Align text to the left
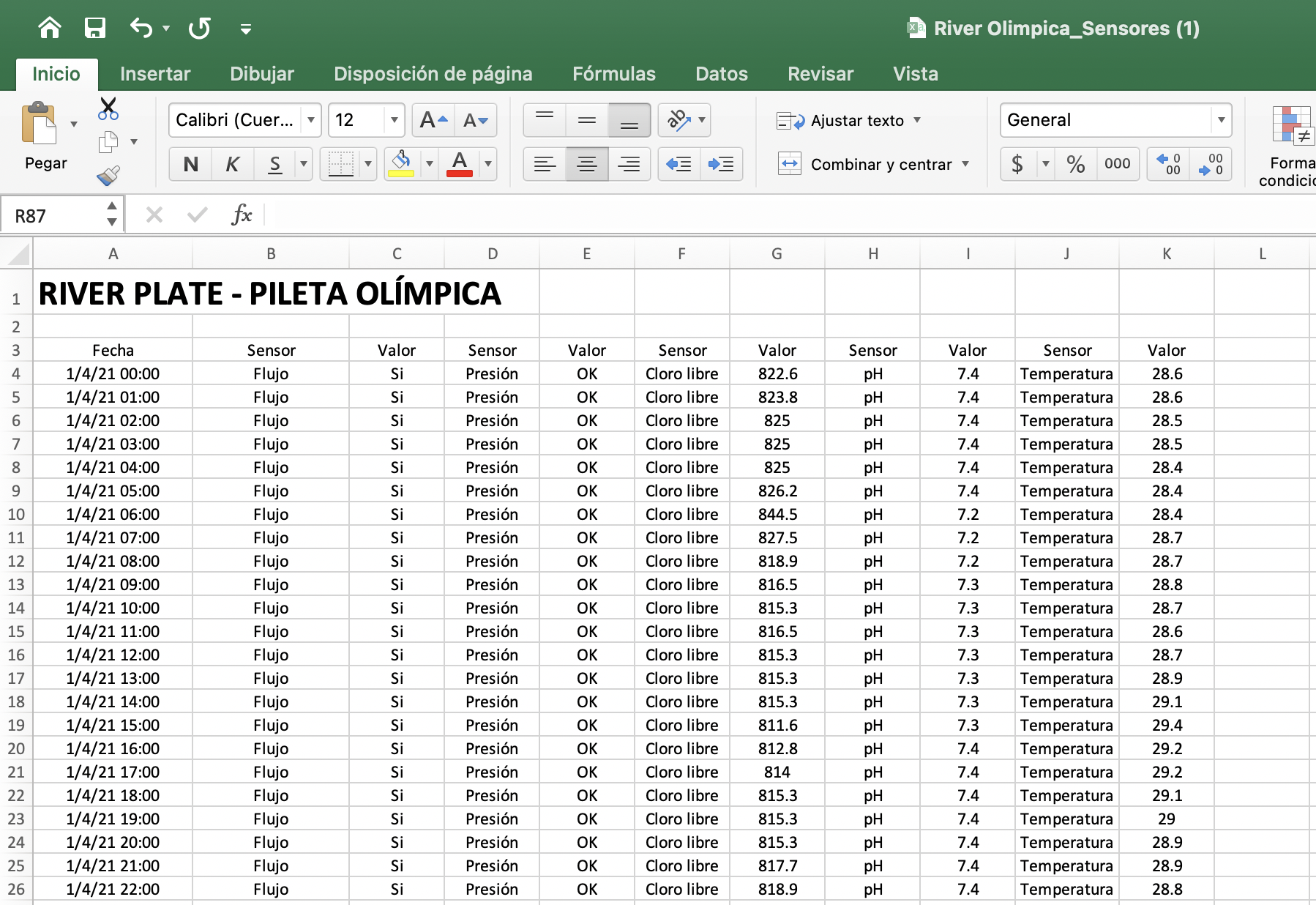This screenshot has width=1316, height=905. click(545, 164)
